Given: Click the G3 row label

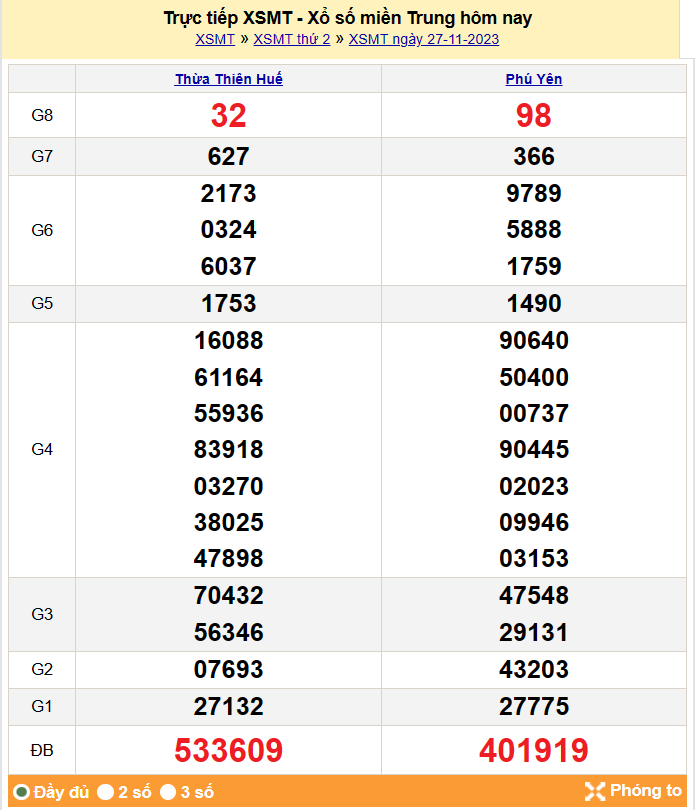Looking at the screenshot, I should [42, 614].
